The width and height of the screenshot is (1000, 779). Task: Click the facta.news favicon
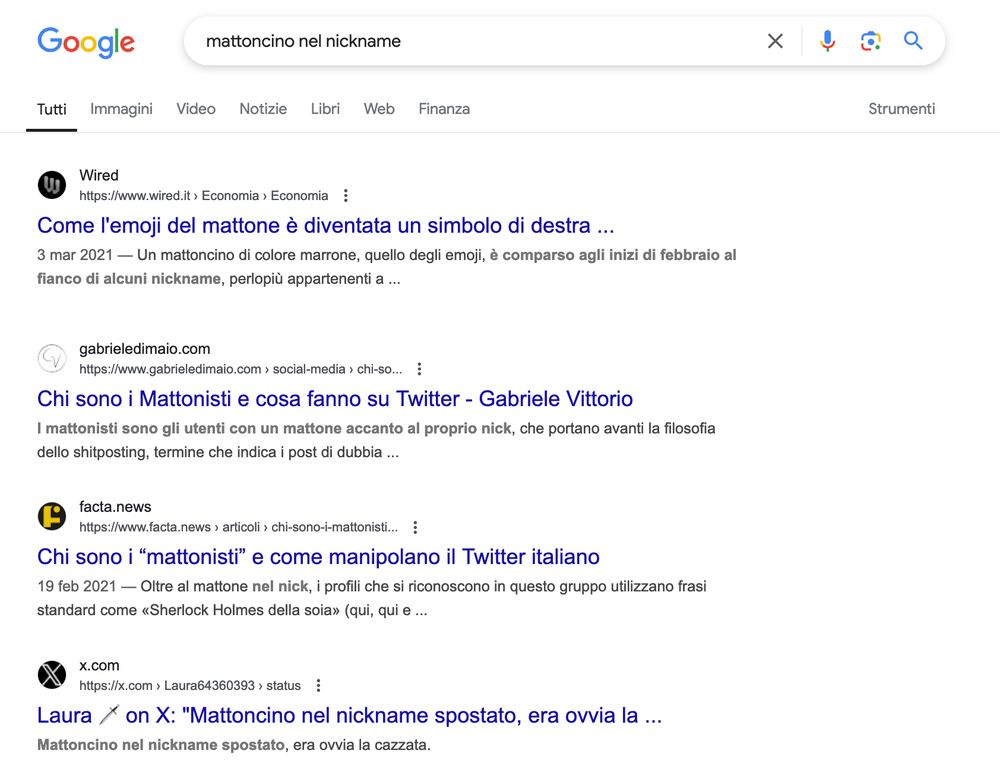point(52,516)
